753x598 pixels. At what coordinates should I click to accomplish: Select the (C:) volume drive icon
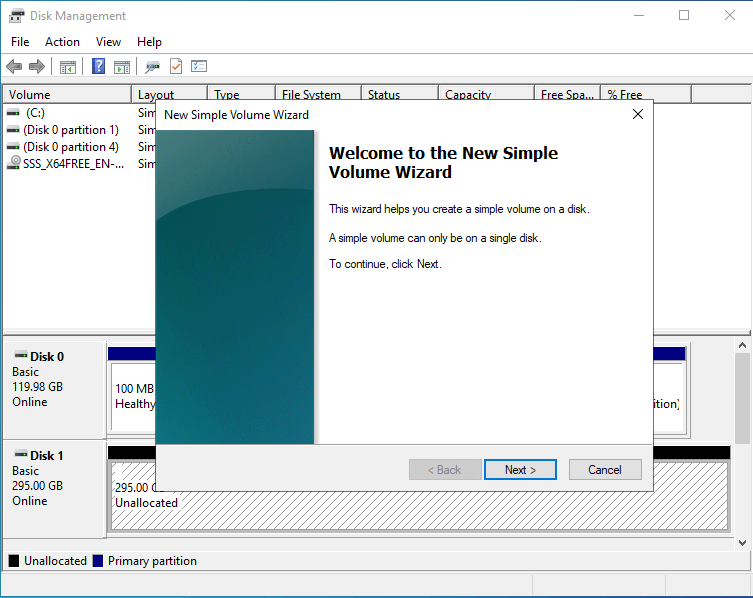[13, 113]
